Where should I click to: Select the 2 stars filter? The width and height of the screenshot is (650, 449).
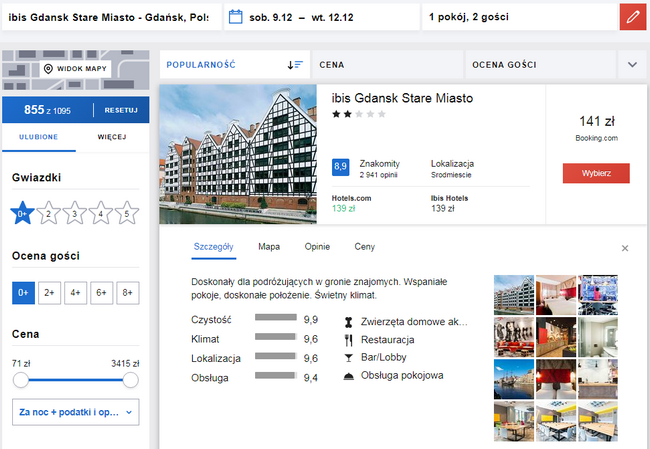pos(49,213)
